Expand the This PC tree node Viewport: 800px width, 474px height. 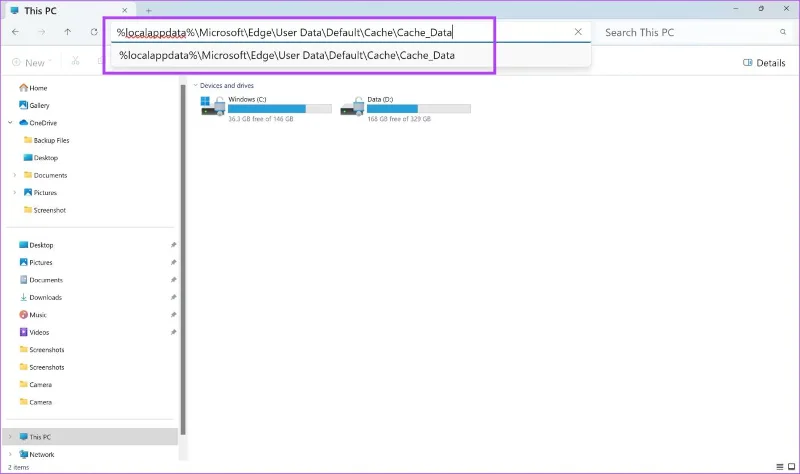click(10, 437)
